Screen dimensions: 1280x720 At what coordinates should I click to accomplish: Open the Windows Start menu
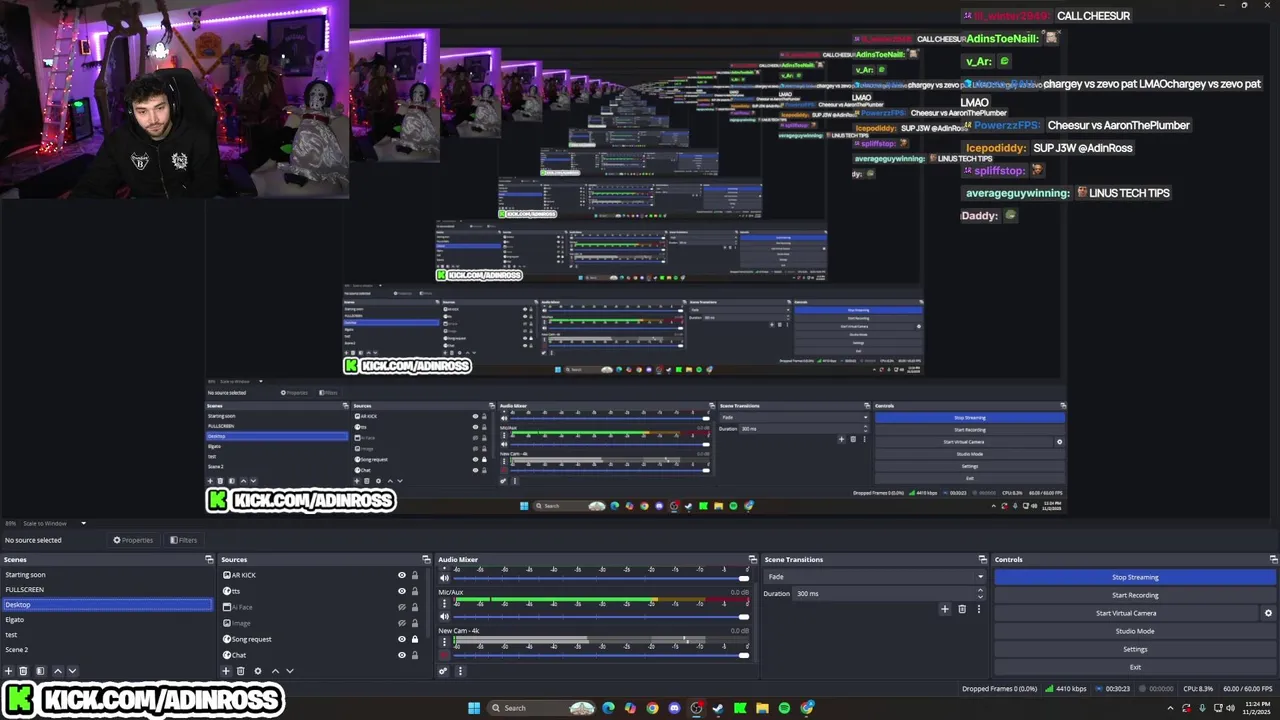[x=473, y=708]
